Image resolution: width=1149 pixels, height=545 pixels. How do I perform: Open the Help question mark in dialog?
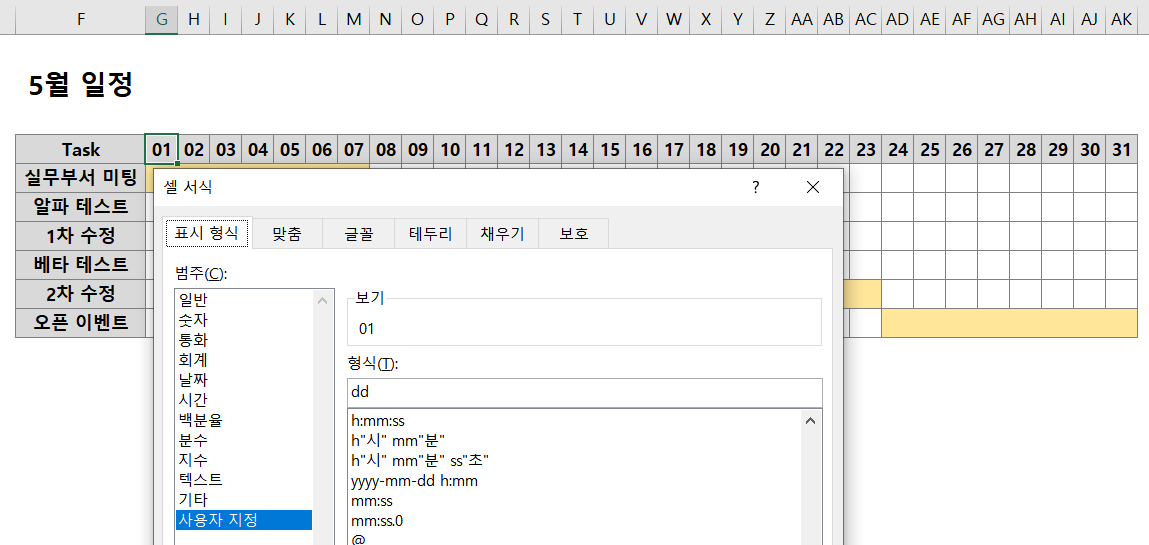pyautogui.click(x=755, y=188)
